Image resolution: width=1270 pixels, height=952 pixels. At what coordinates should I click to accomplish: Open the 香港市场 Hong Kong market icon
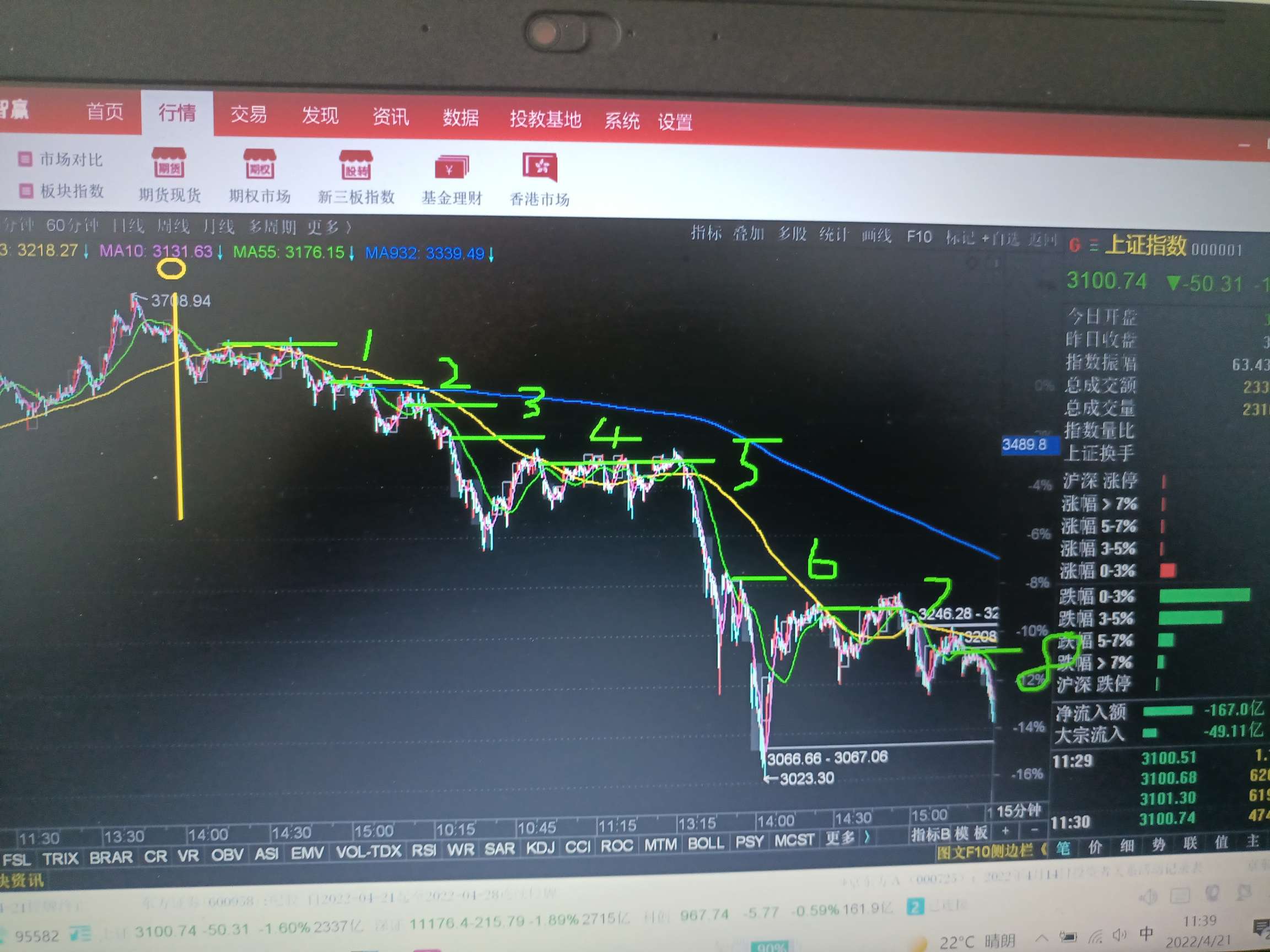[539, 167]
